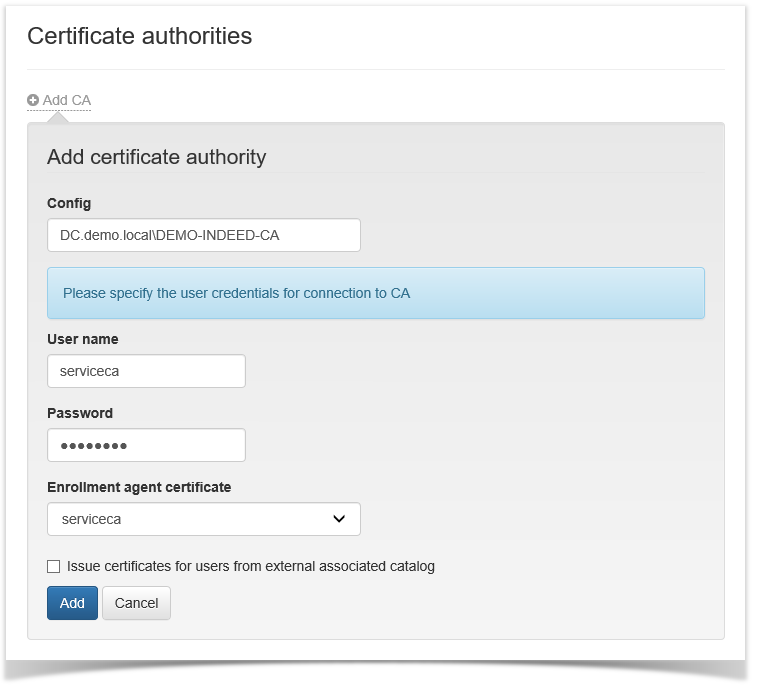The height and width of the screenshot is (689, 759).
Task: Click the Password label
Action: (x=80, y=413)
